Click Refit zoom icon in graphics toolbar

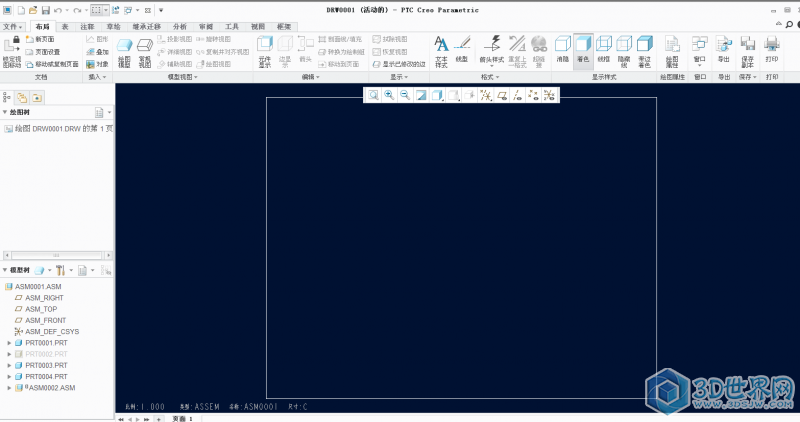point(373,95)
